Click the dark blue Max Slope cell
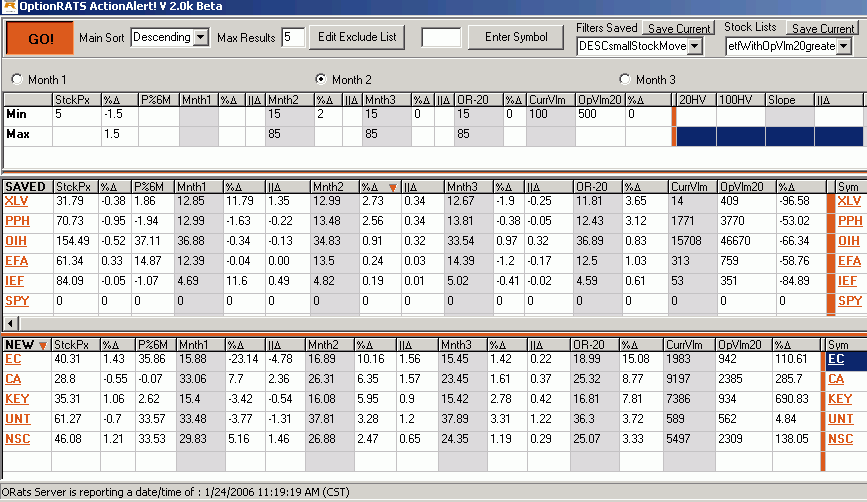This screenshot has width=867, height=502. tap(790, 137)
